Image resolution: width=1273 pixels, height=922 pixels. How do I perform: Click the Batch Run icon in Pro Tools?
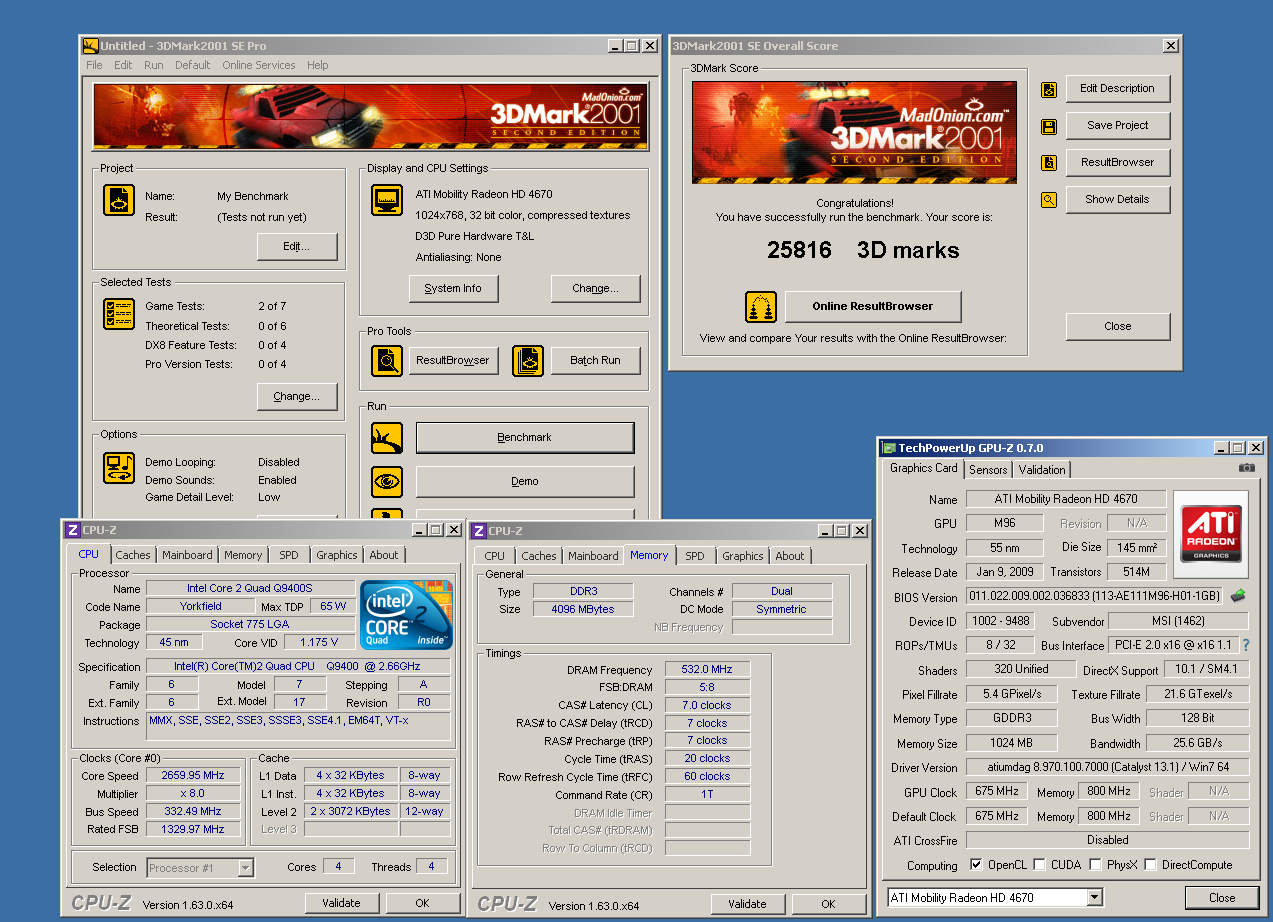pyautogui.click(x=528, y=360)
